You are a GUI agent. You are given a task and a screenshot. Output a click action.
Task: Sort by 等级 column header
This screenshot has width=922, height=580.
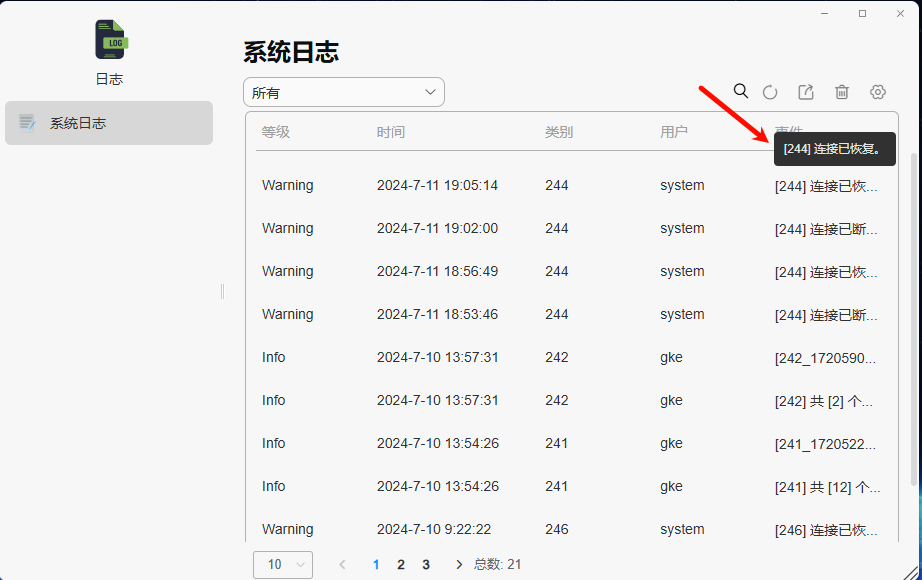[x=276, y=132]
